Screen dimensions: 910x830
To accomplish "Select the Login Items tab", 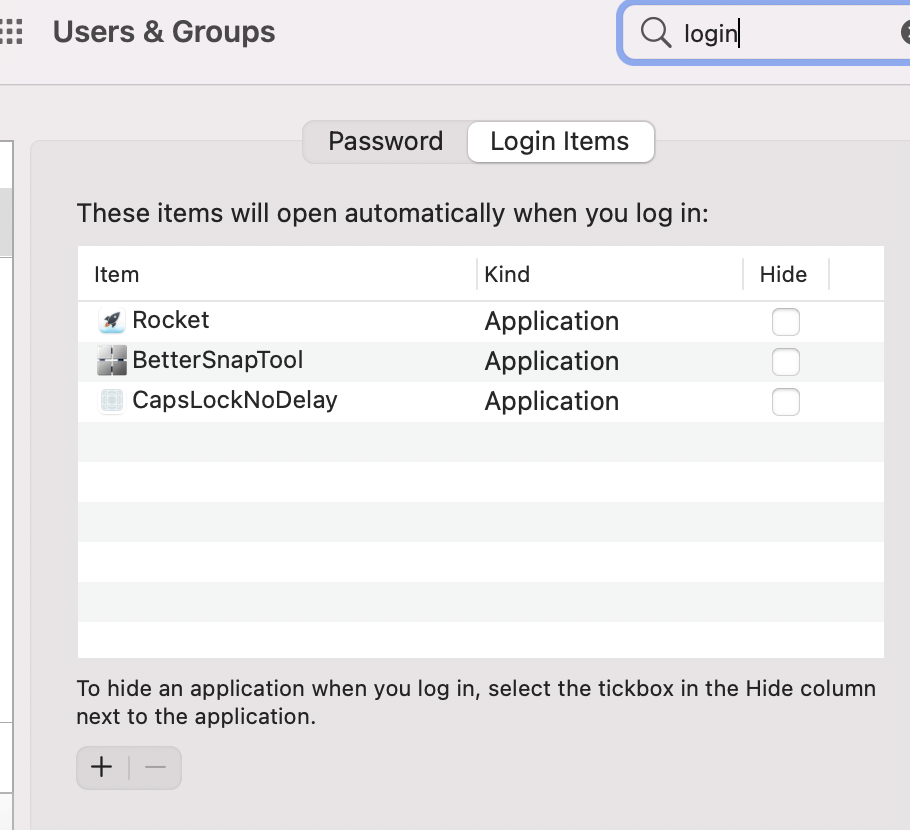I will pyautogui.click(x=560, y=142).
